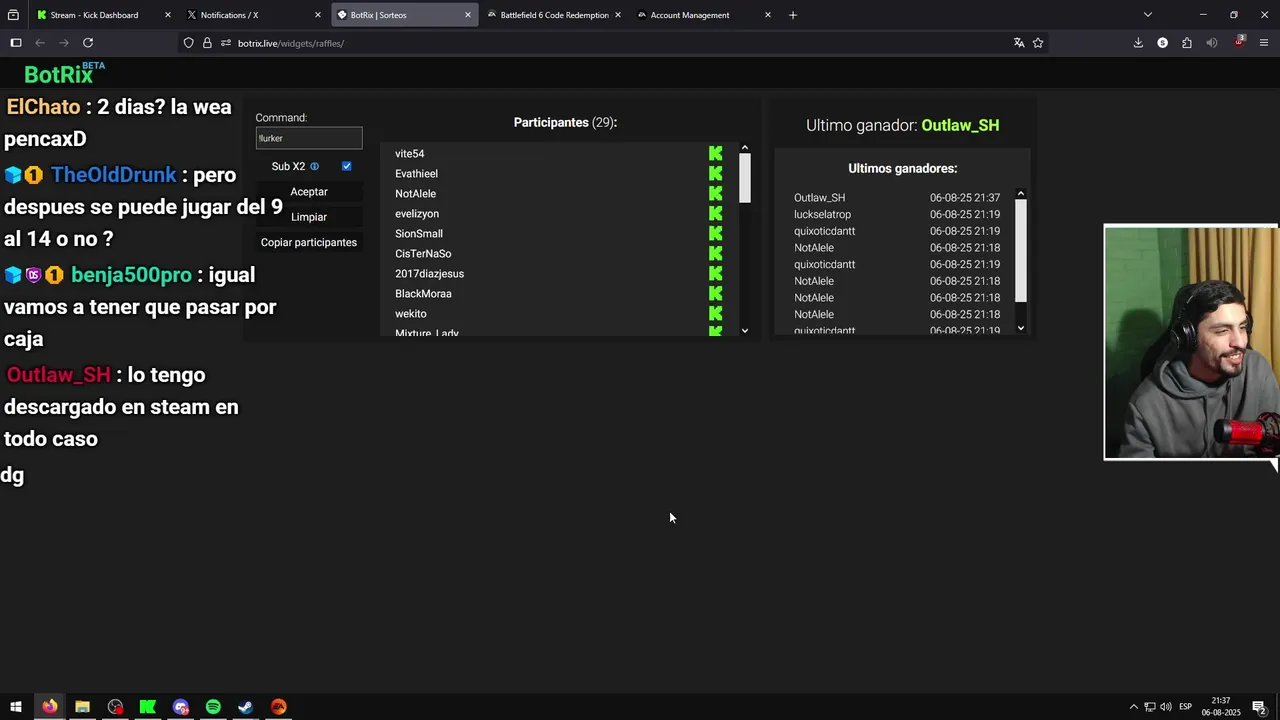Click the Kick icon beside vite54
This screenshot has height=720, width=1280.
[715, 153]
